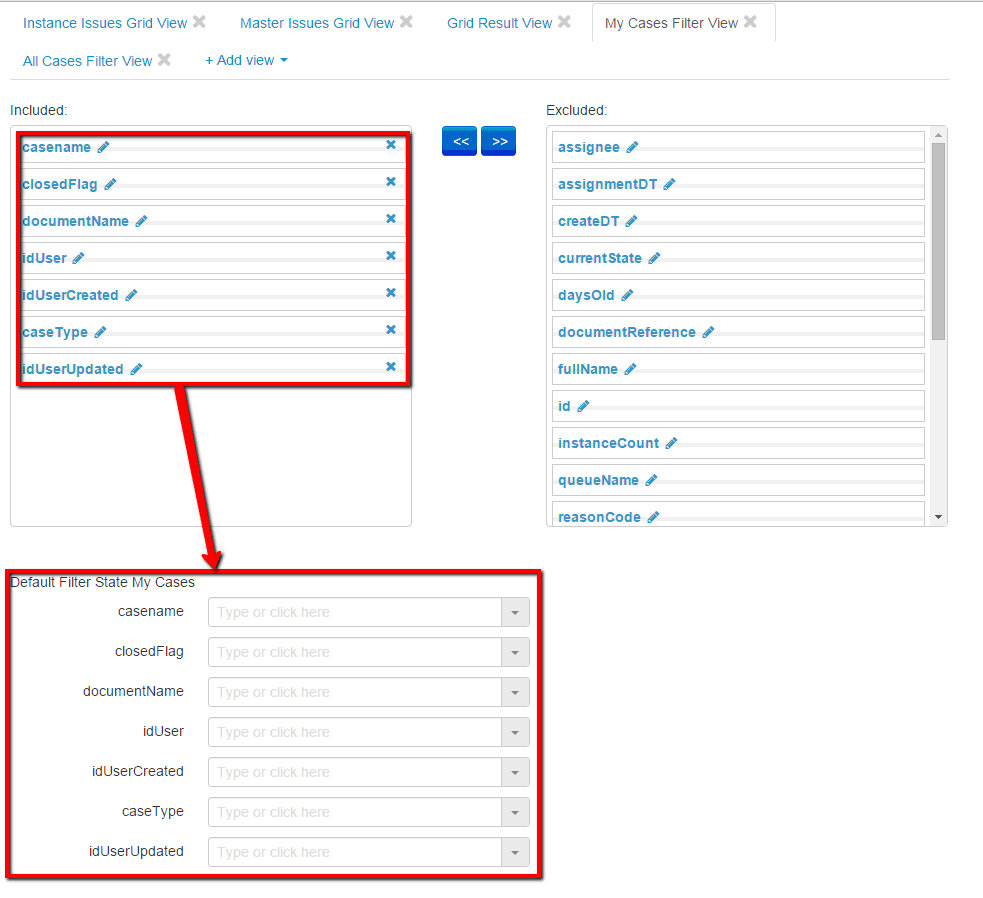Remove closedFlag using its X icon
Viewport: 983px width, 898px height.
click(x=391, y=182)
